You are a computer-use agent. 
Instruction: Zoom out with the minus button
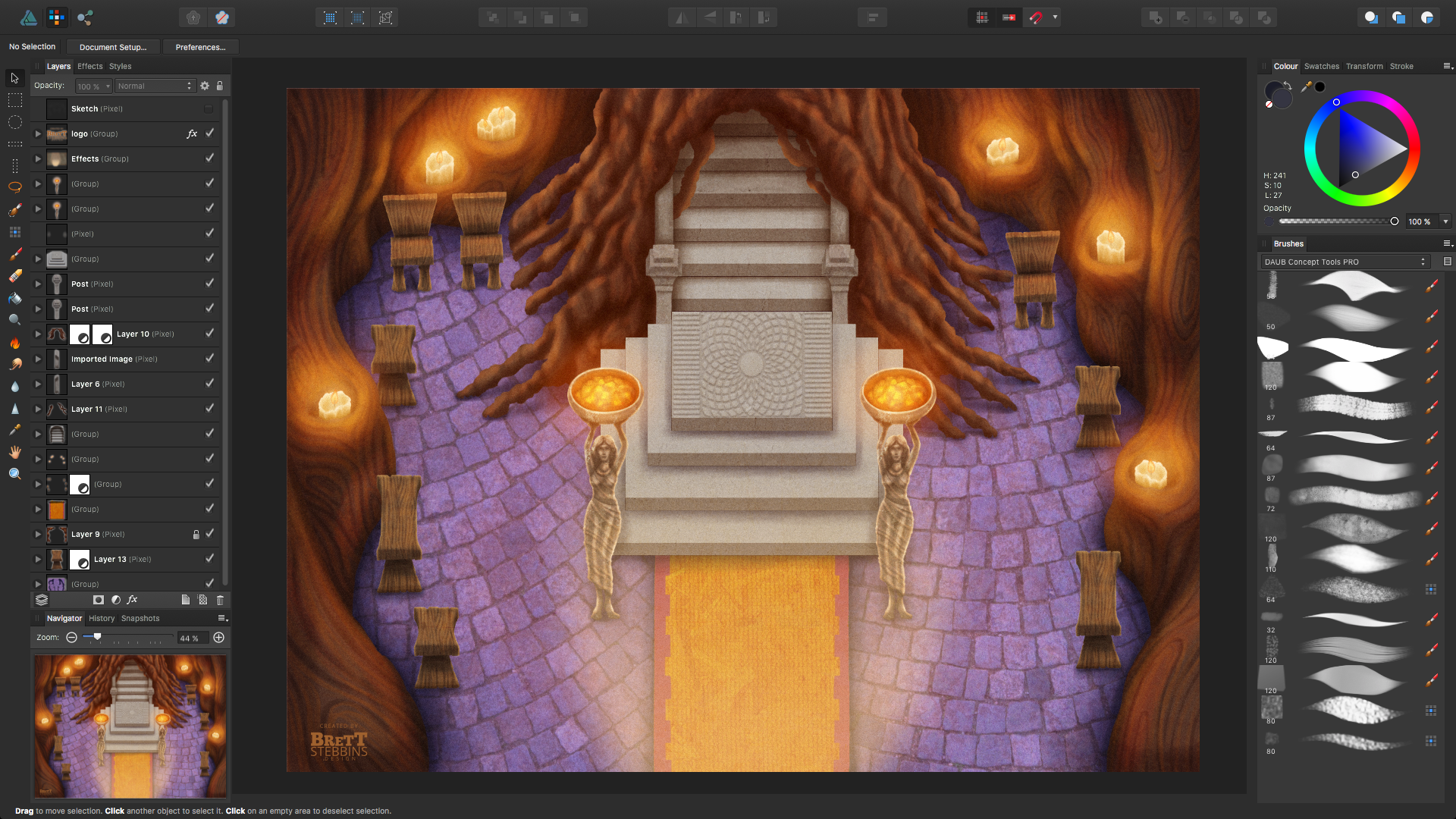click(71, 638)
